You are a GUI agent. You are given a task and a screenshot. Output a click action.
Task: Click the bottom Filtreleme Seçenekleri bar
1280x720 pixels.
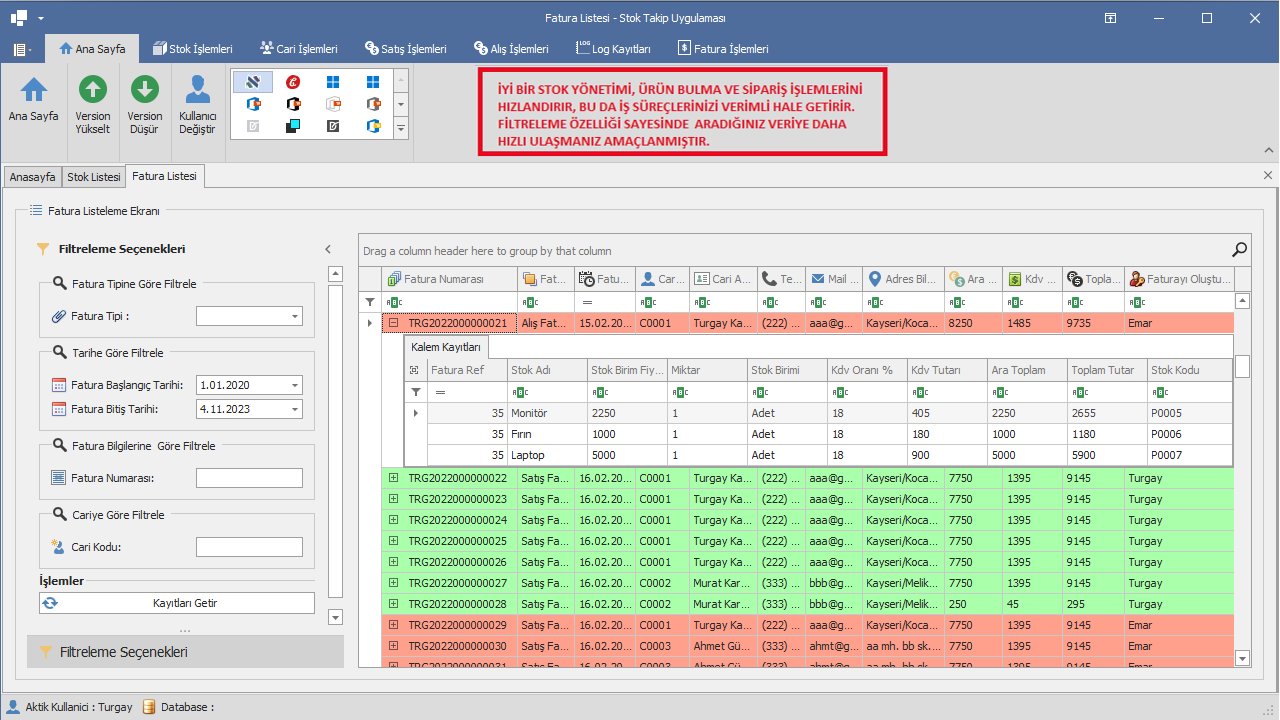[x=185, y=652]
